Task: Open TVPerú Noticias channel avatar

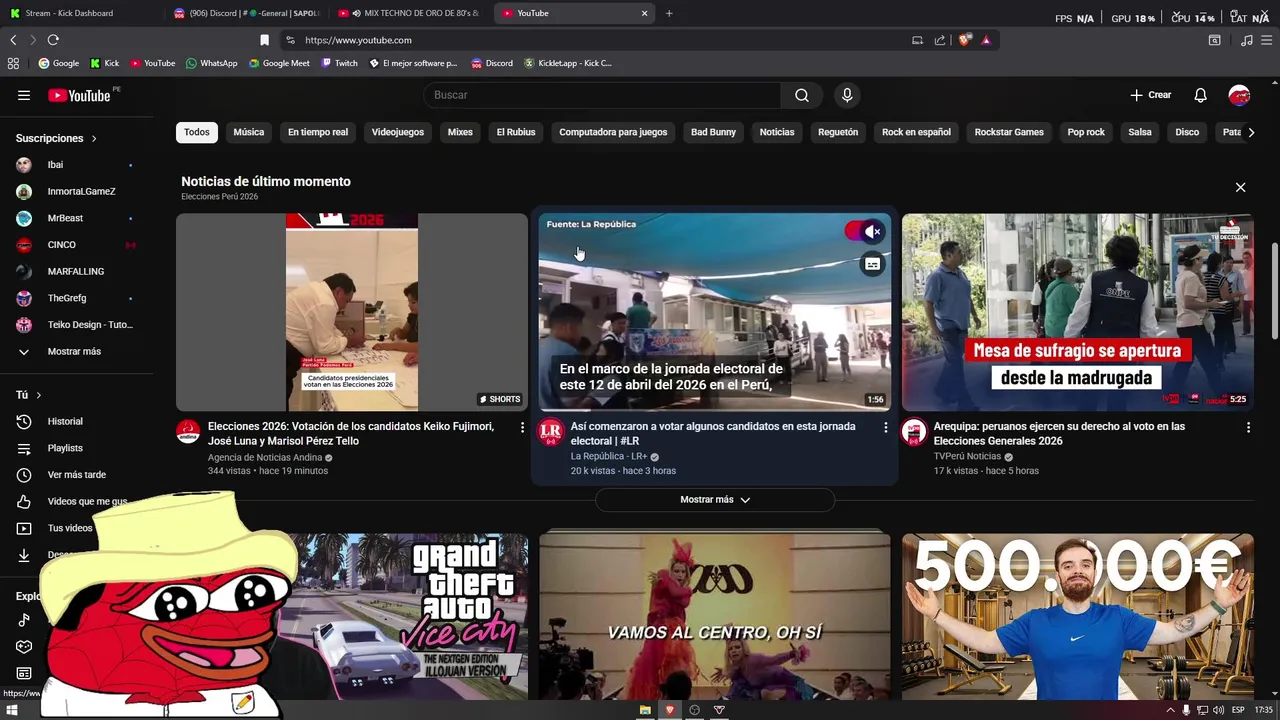Action: (x=914, y=431)
